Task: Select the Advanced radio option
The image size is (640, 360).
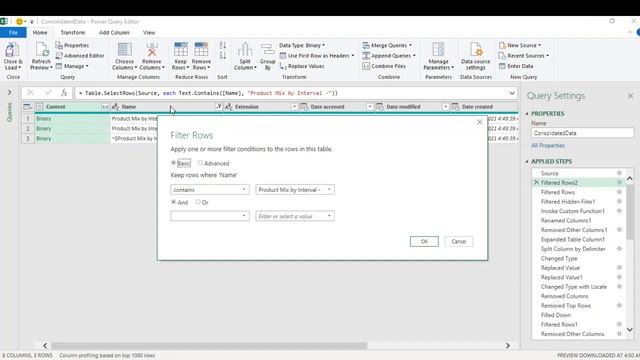Action: pyautogui.click(x=200, y=163)
